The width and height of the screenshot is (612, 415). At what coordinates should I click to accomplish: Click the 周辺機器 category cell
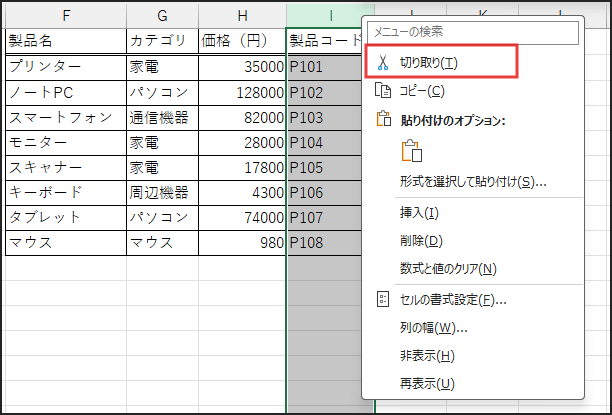tap(162, 193)
